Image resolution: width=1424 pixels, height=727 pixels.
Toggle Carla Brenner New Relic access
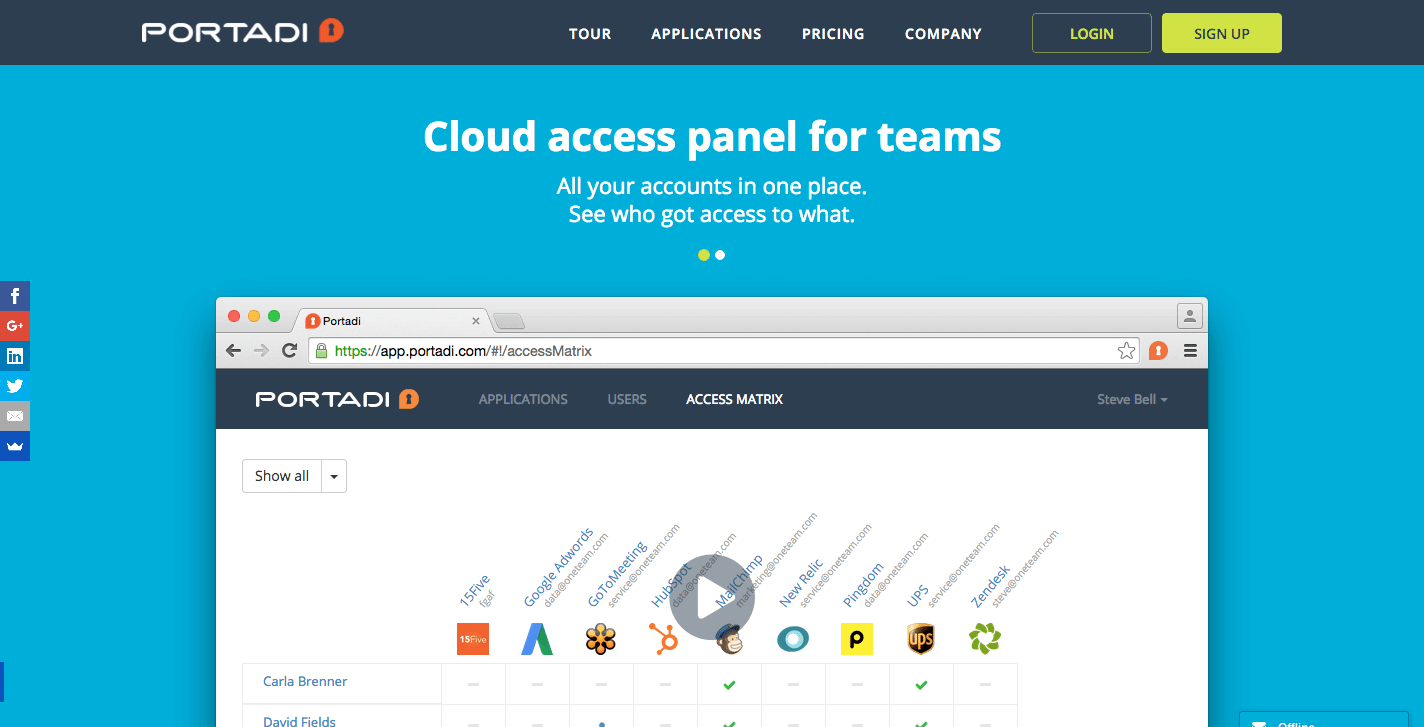(x=793, y=684)
